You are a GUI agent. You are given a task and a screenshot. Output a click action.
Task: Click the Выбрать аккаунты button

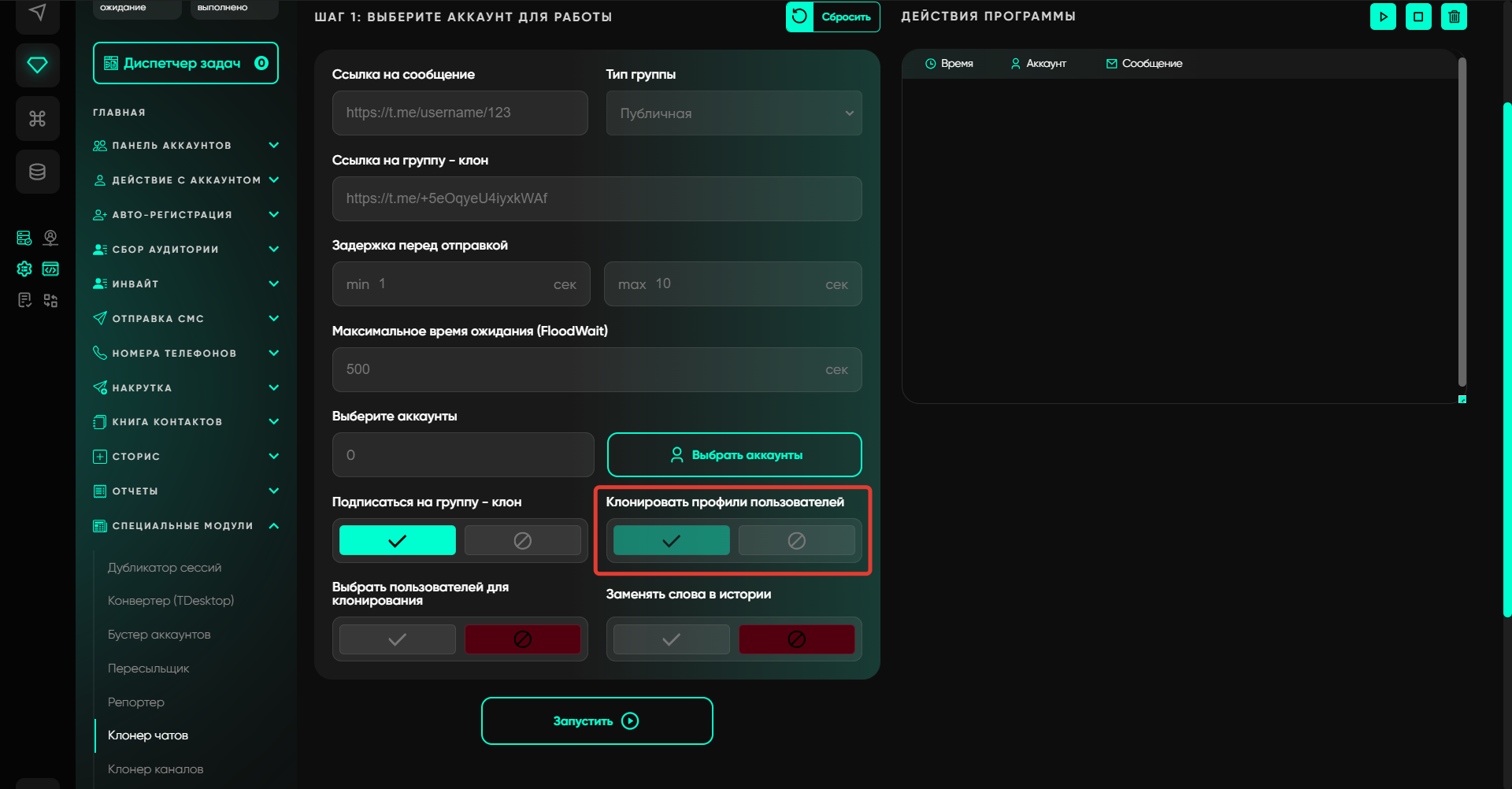(734, 455)
